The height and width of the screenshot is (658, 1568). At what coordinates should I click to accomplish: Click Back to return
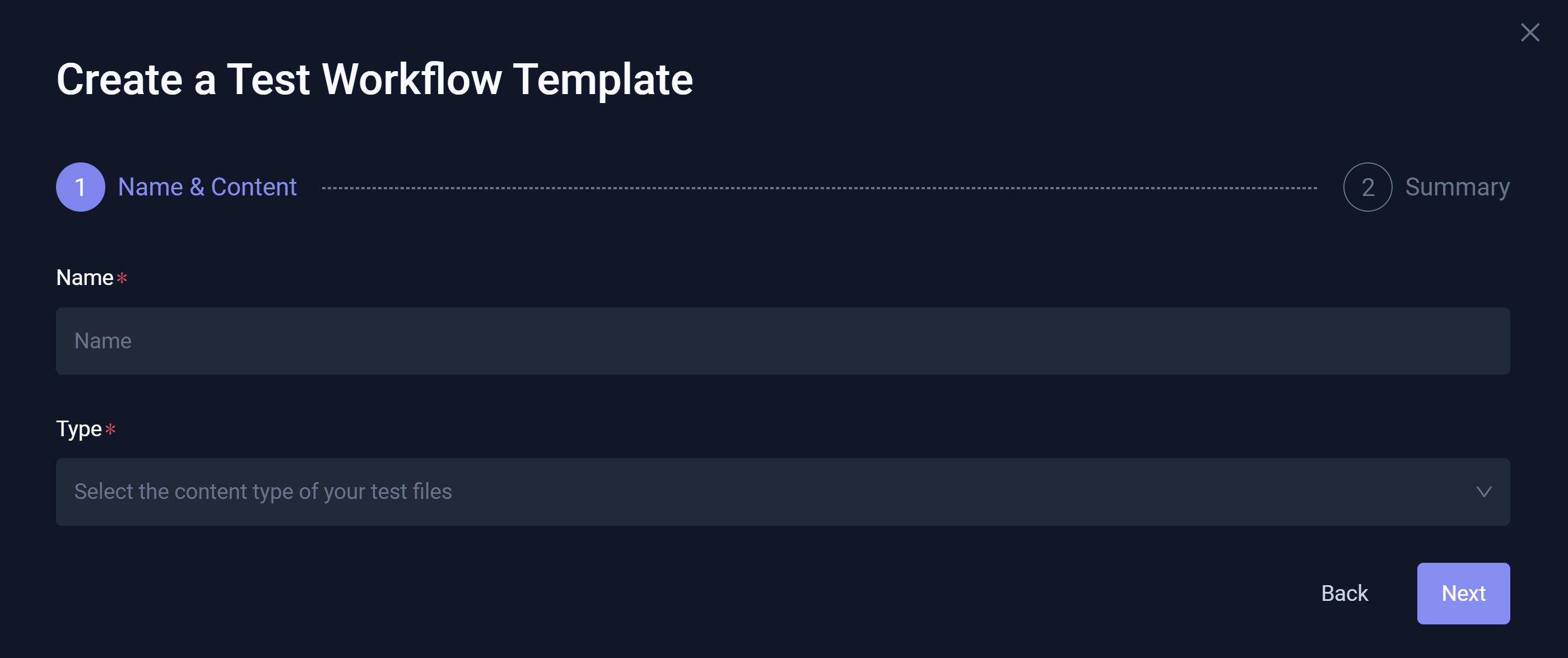click(1344, 593)
